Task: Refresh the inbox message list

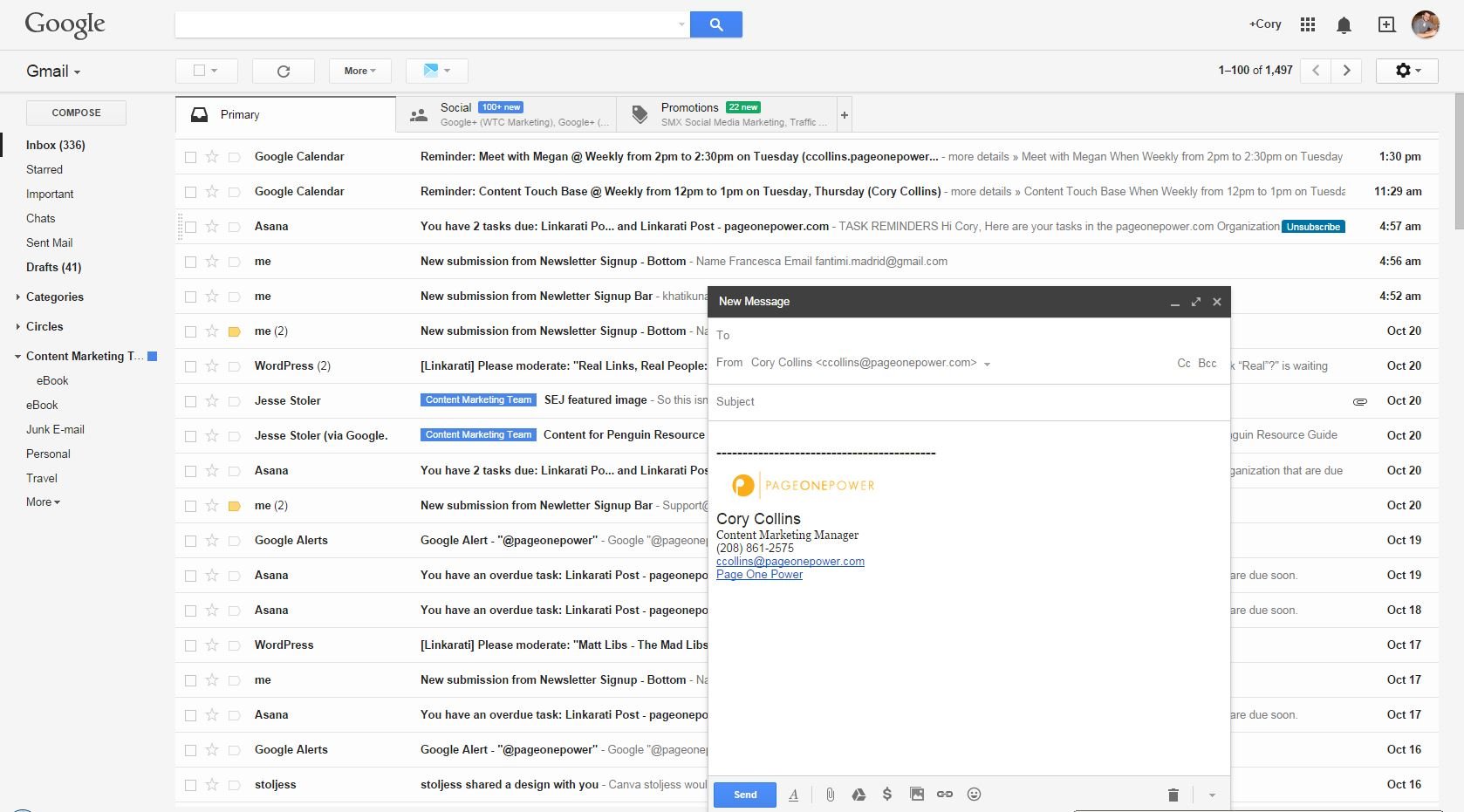Action: coord(283,72)
